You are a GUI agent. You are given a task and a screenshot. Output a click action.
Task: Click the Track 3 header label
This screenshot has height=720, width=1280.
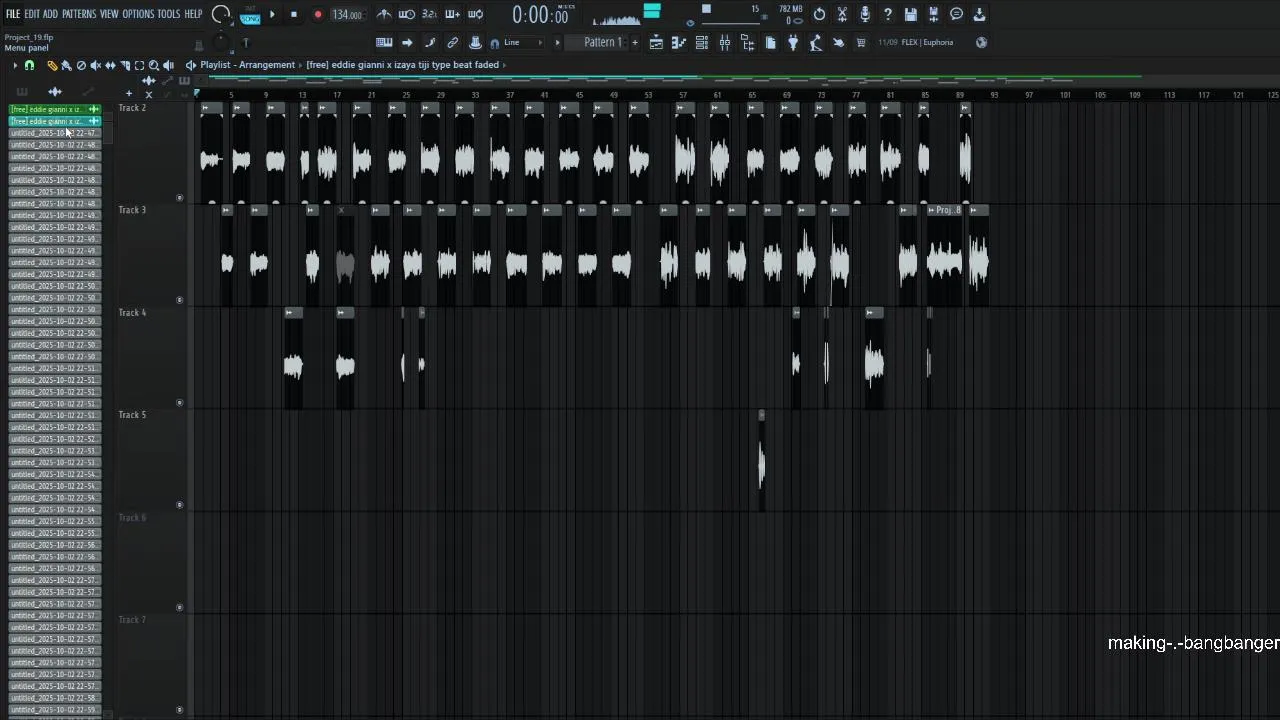[132, 210]
